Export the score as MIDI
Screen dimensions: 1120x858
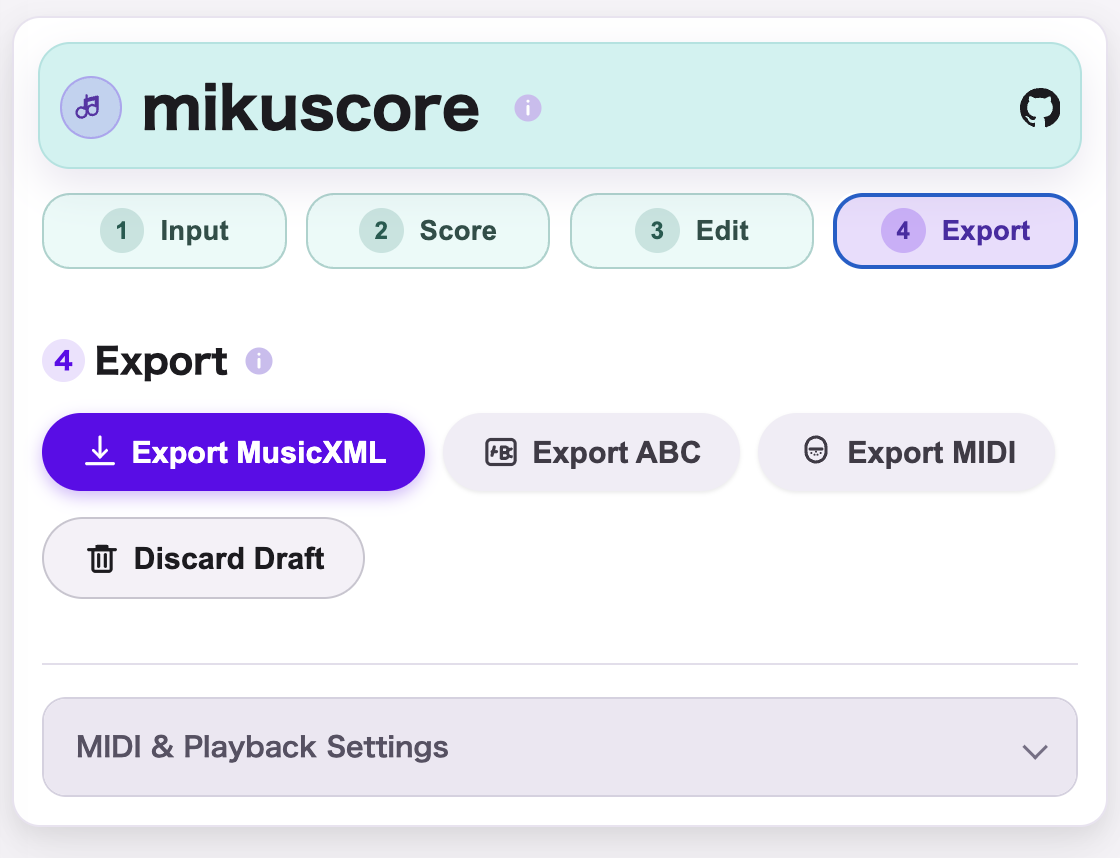click(x=905, y=452)
